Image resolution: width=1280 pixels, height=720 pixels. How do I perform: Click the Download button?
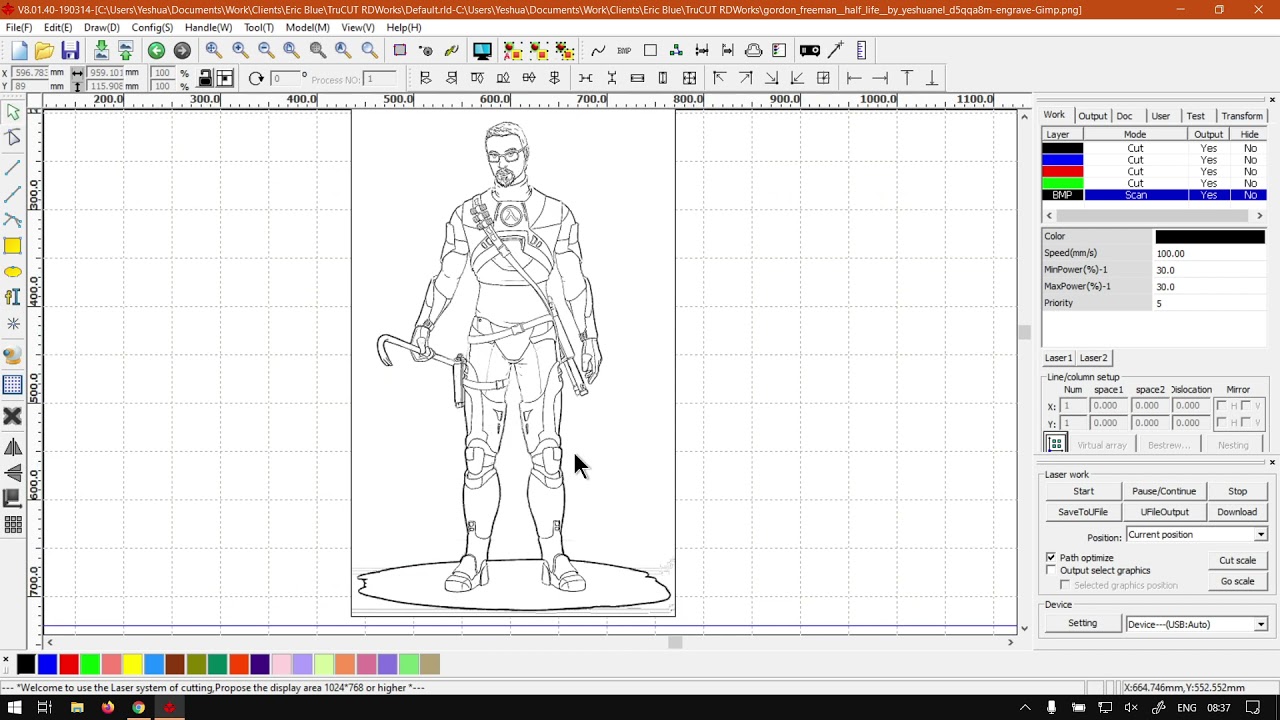1237,512
